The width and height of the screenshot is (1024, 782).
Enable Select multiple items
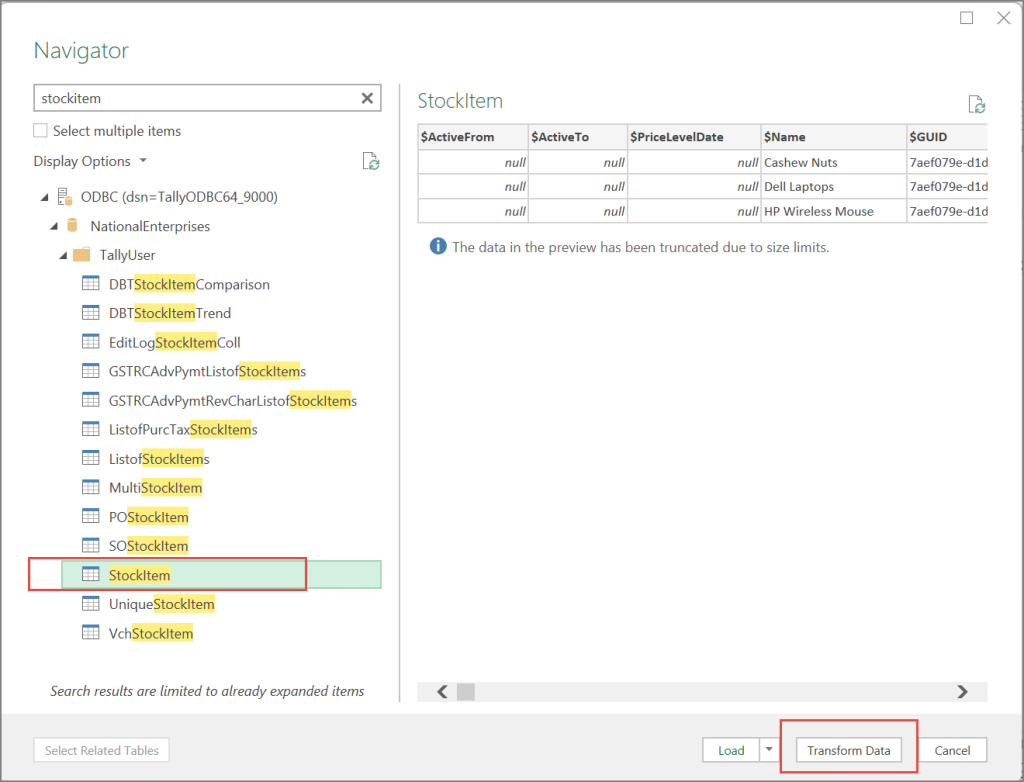click(x=39, y=131)
